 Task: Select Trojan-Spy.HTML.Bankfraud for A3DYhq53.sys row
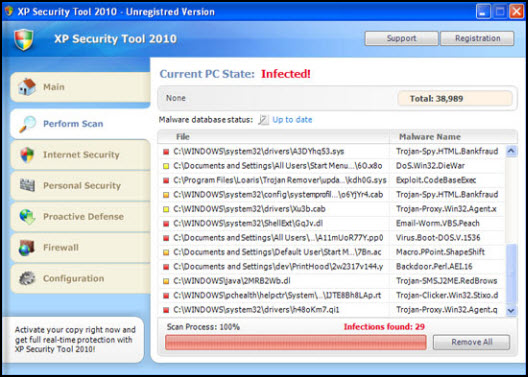click(x=447, y=151)
